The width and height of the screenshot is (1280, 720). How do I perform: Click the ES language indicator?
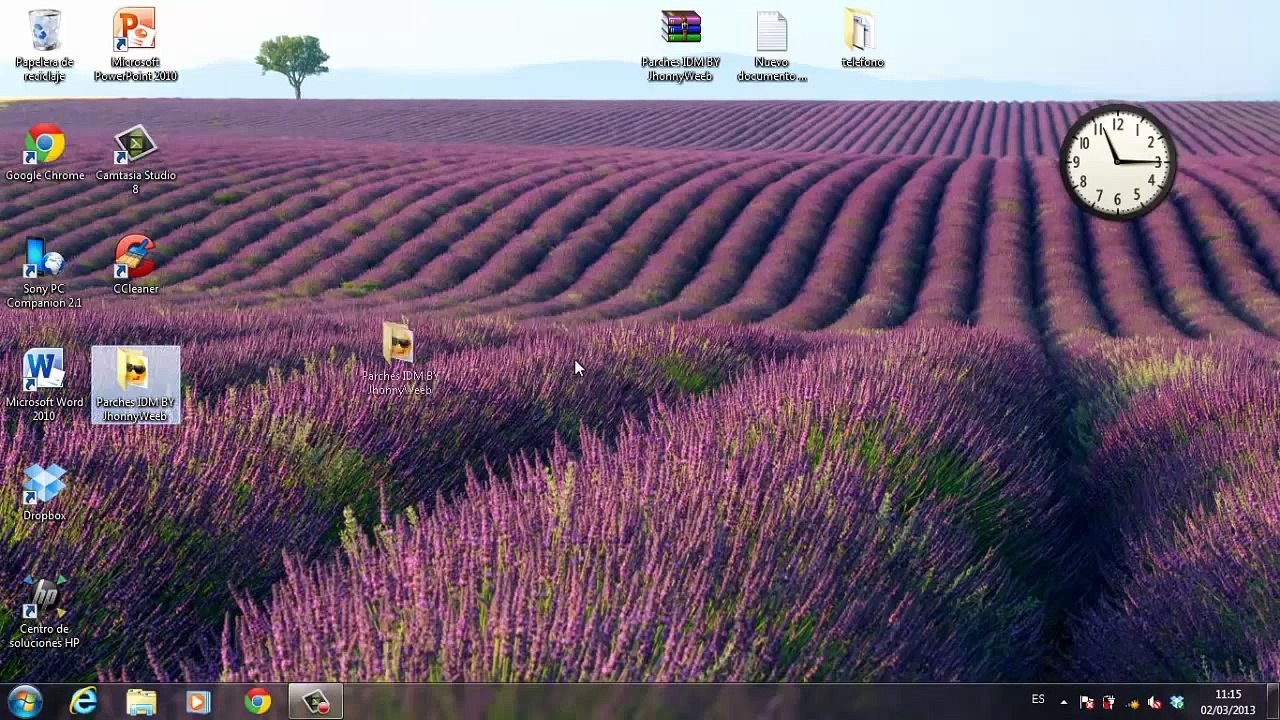pyautogui.click(x=1038, y=700)
